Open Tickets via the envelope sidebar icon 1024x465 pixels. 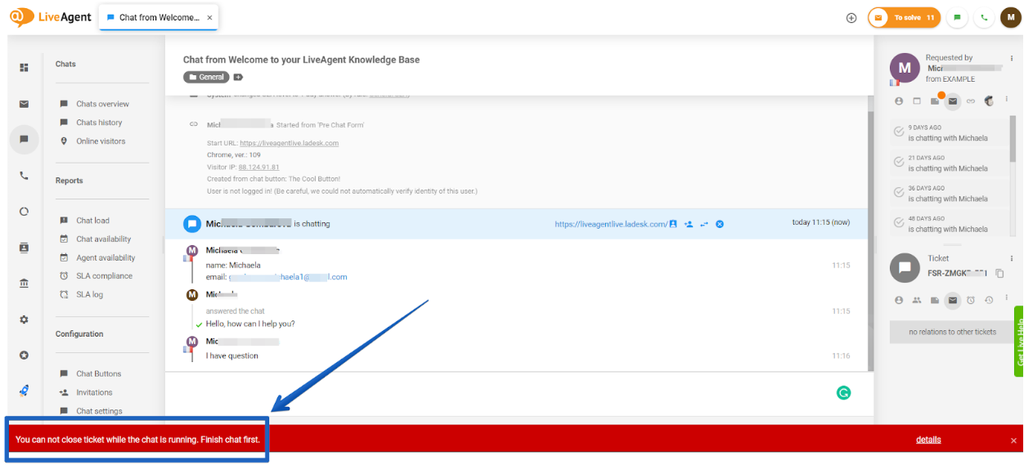[24, 104]
